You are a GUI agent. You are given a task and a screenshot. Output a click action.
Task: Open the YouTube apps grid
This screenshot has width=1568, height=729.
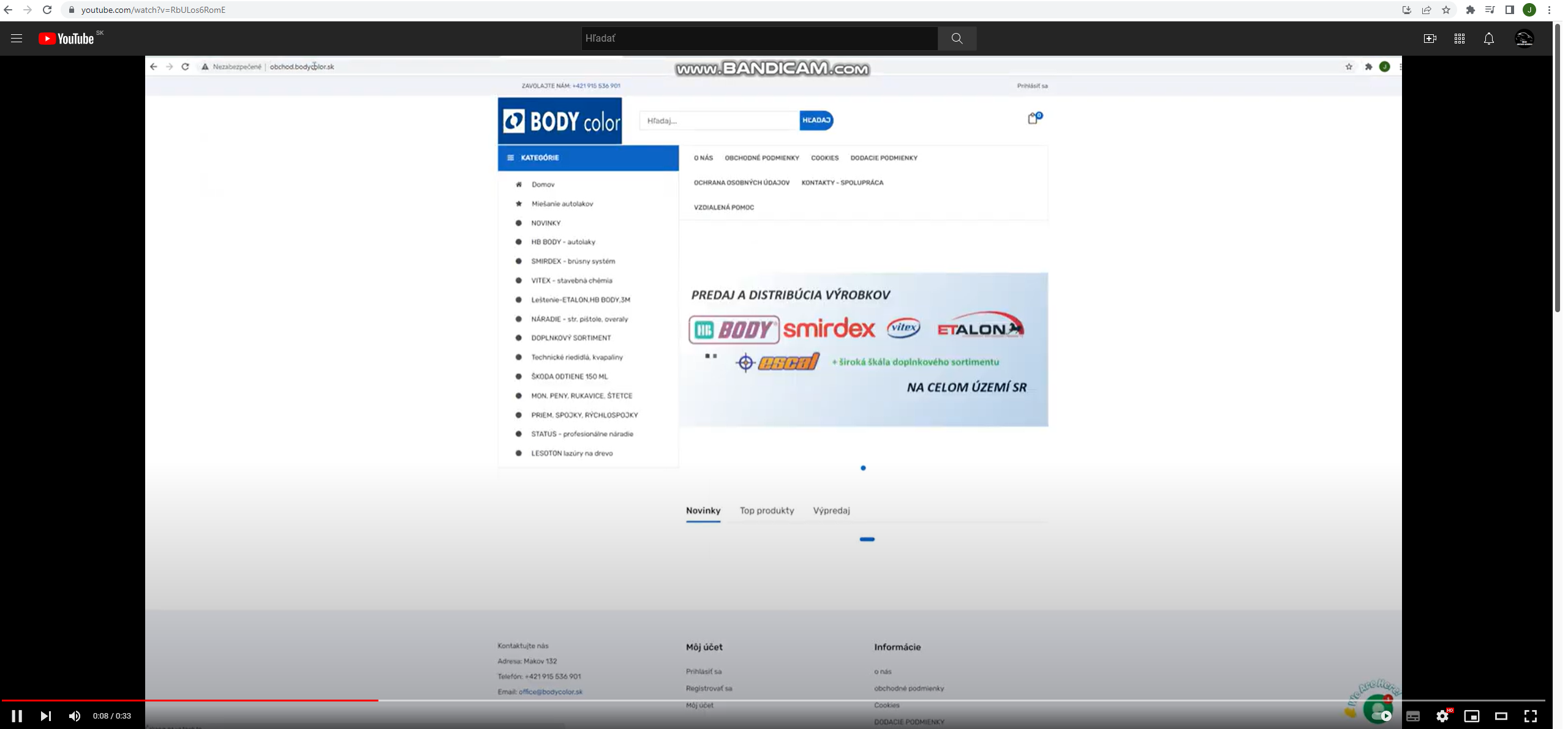click(1460, 38)
